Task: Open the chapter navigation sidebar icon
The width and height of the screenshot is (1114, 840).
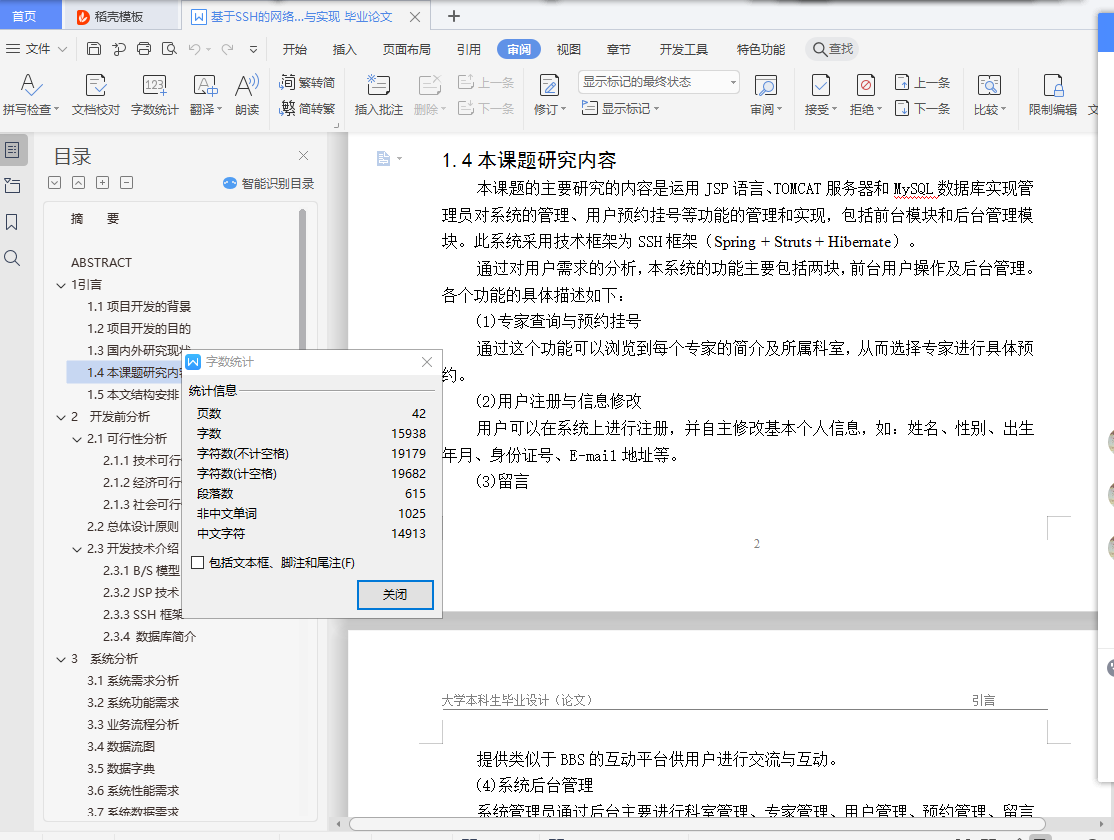Action: pyautogui.click(x=12, y=186)
